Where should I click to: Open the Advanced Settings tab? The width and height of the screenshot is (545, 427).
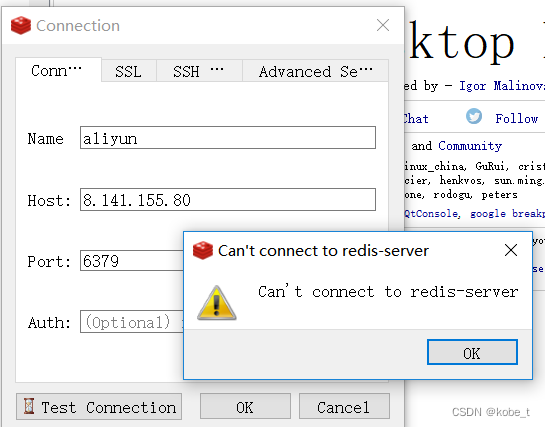point(315,71)
